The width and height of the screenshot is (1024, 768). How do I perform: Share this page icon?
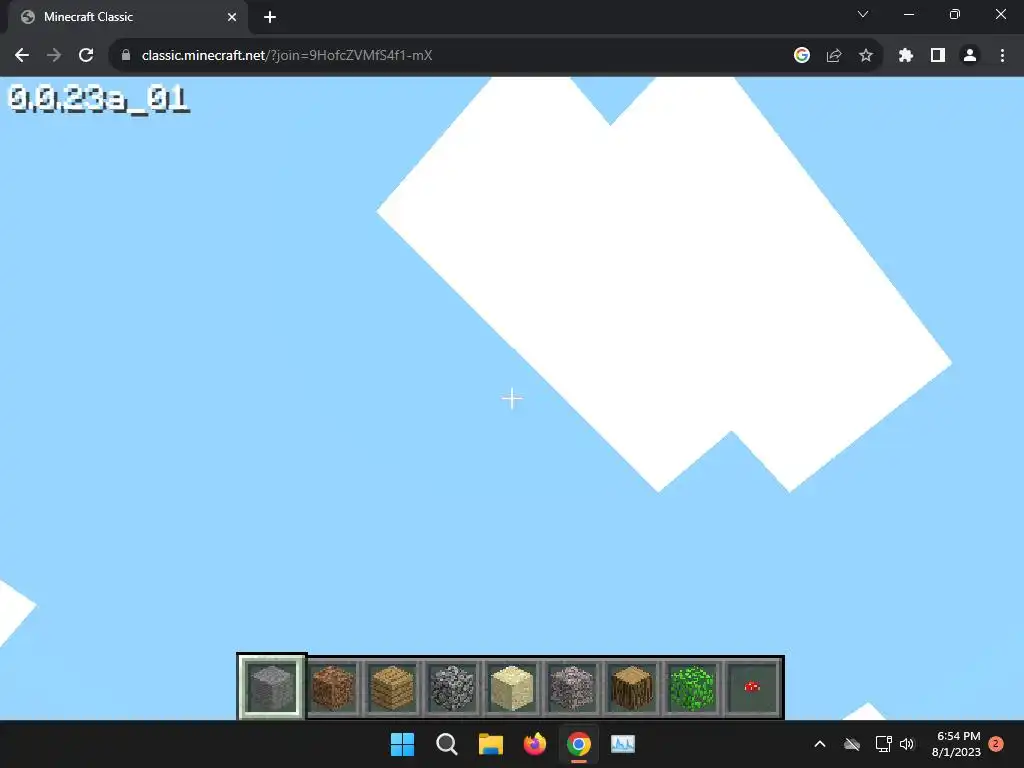(834, 56)
